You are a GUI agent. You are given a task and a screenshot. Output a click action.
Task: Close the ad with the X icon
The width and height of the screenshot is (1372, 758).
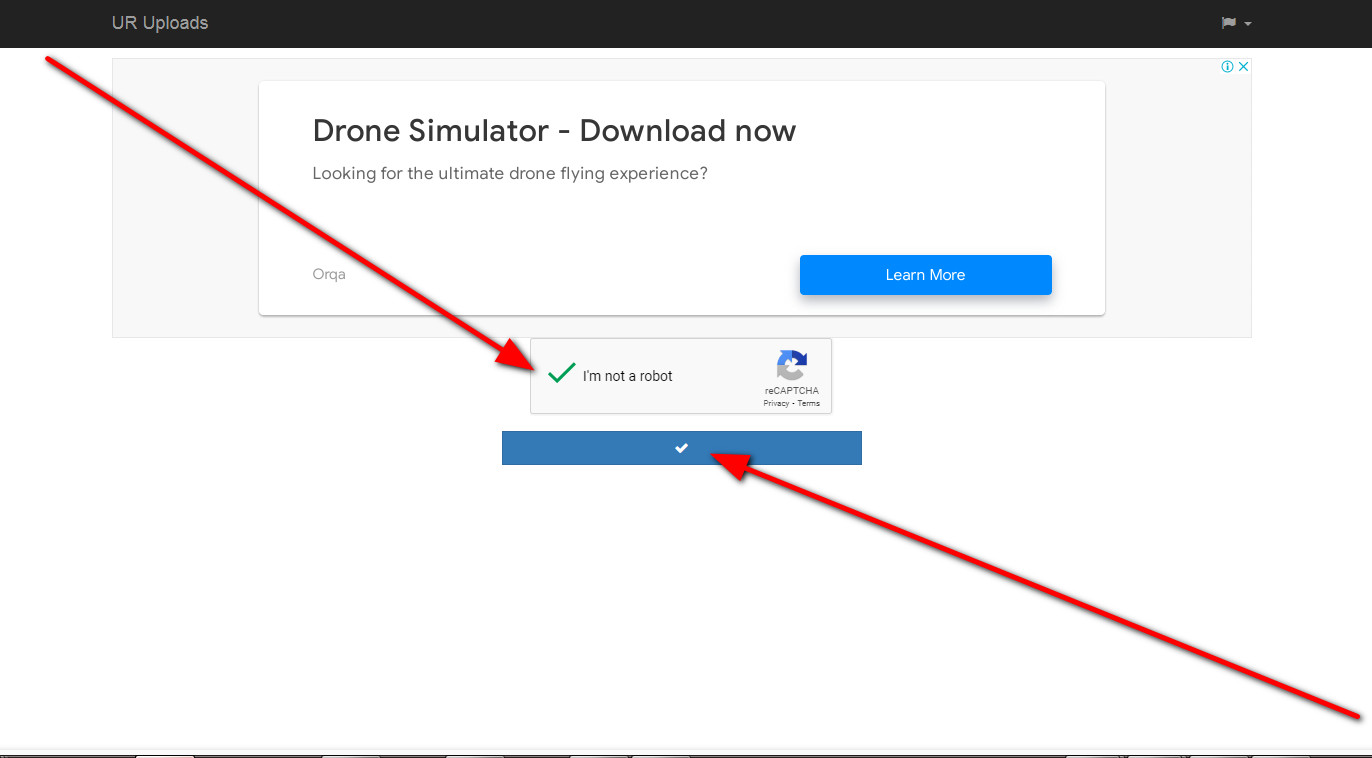tap(1244, 67)
